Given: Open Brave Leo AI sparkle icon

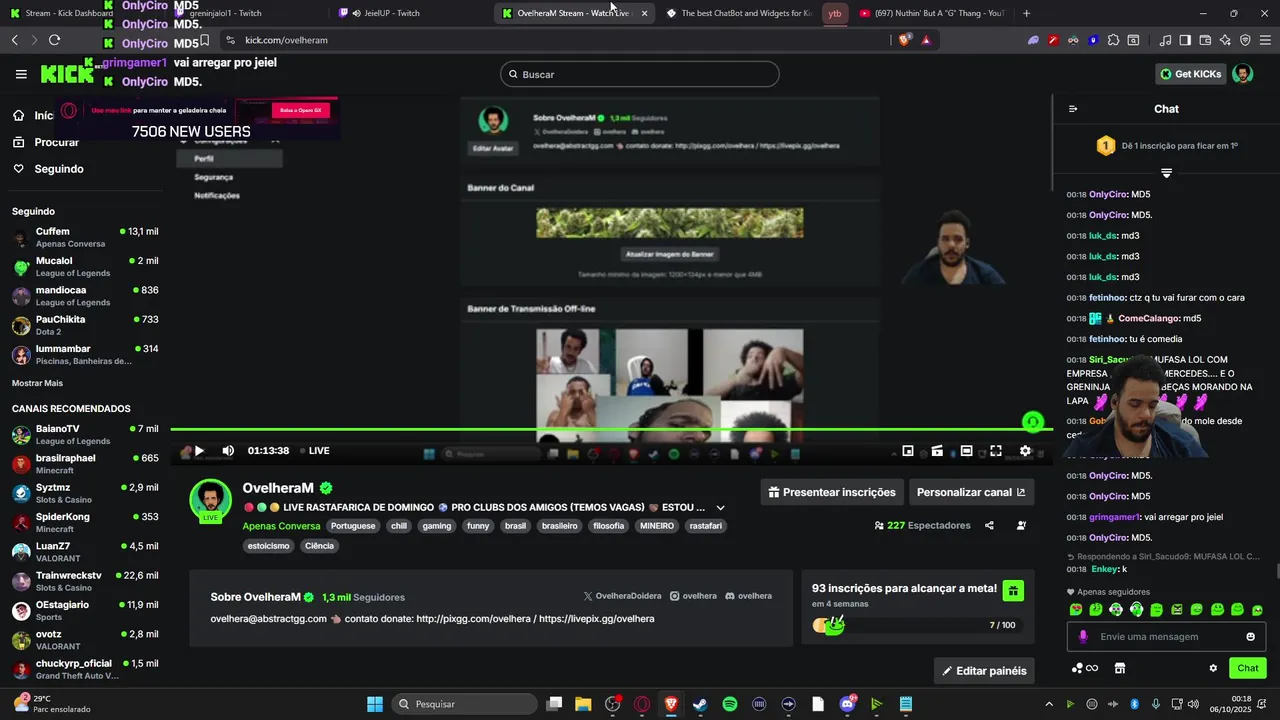Looking at the screenshot, I should pyautogui.click(x=1225, y=40).
